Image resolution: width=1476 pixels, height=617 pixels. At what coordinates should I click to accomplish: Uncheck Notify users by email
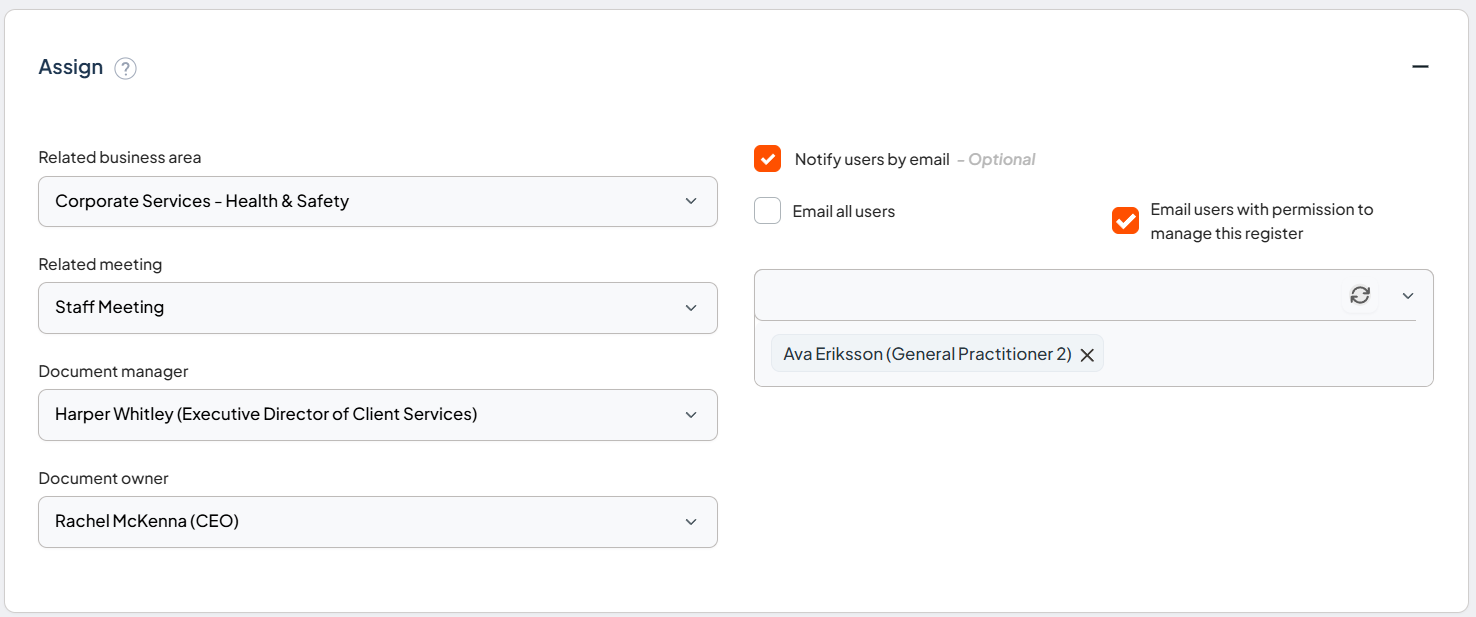pos(767,159)
